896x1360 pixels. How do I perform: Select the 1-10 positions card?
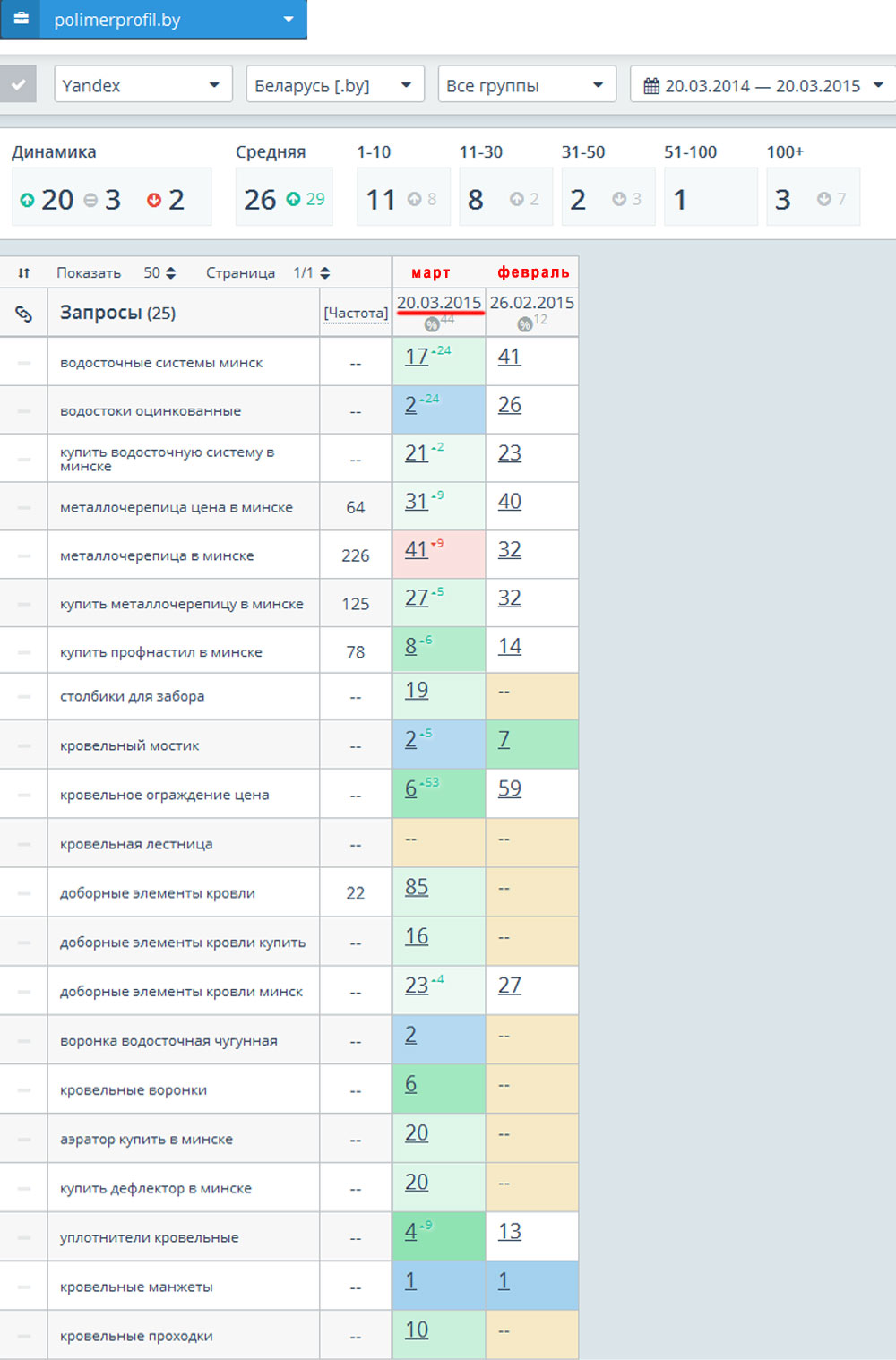click(403, 196)
